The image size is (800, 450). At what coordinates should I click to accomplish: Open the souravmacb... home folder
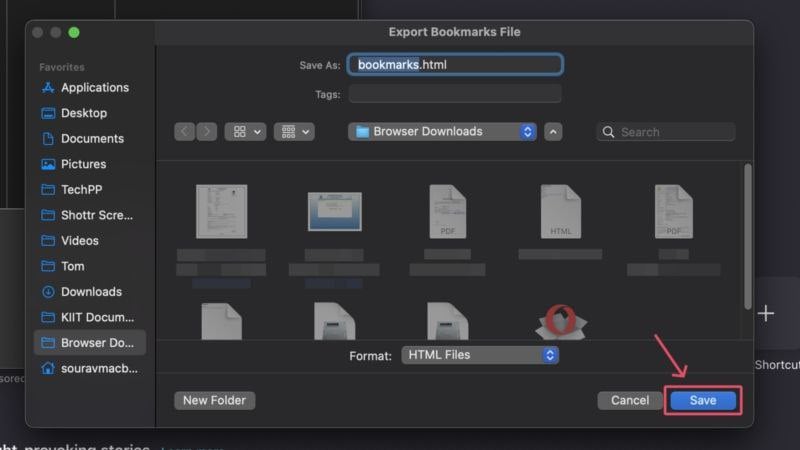[90, 368]
